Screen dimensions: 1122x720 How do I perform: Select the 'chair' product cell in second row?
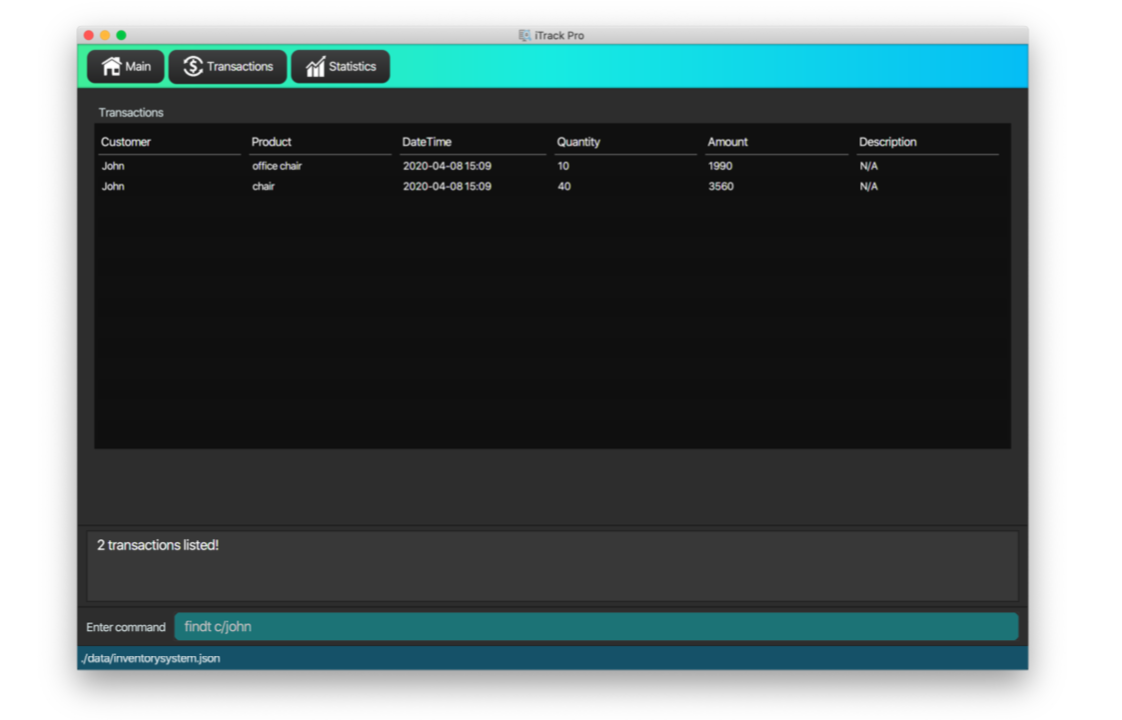coord(263,186)
